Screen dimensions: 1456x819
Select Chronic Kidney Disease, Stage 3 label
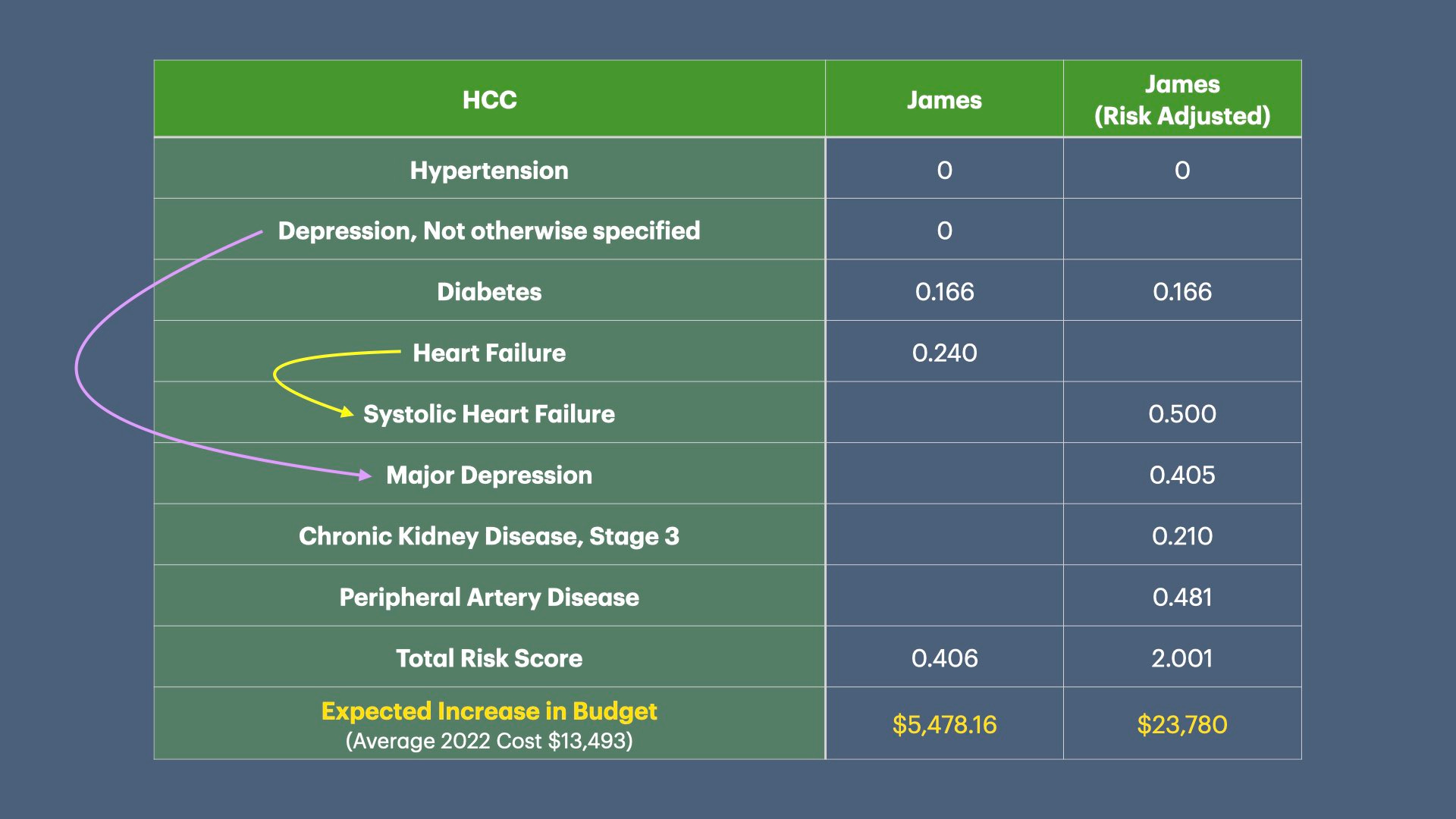coord(489,536)
